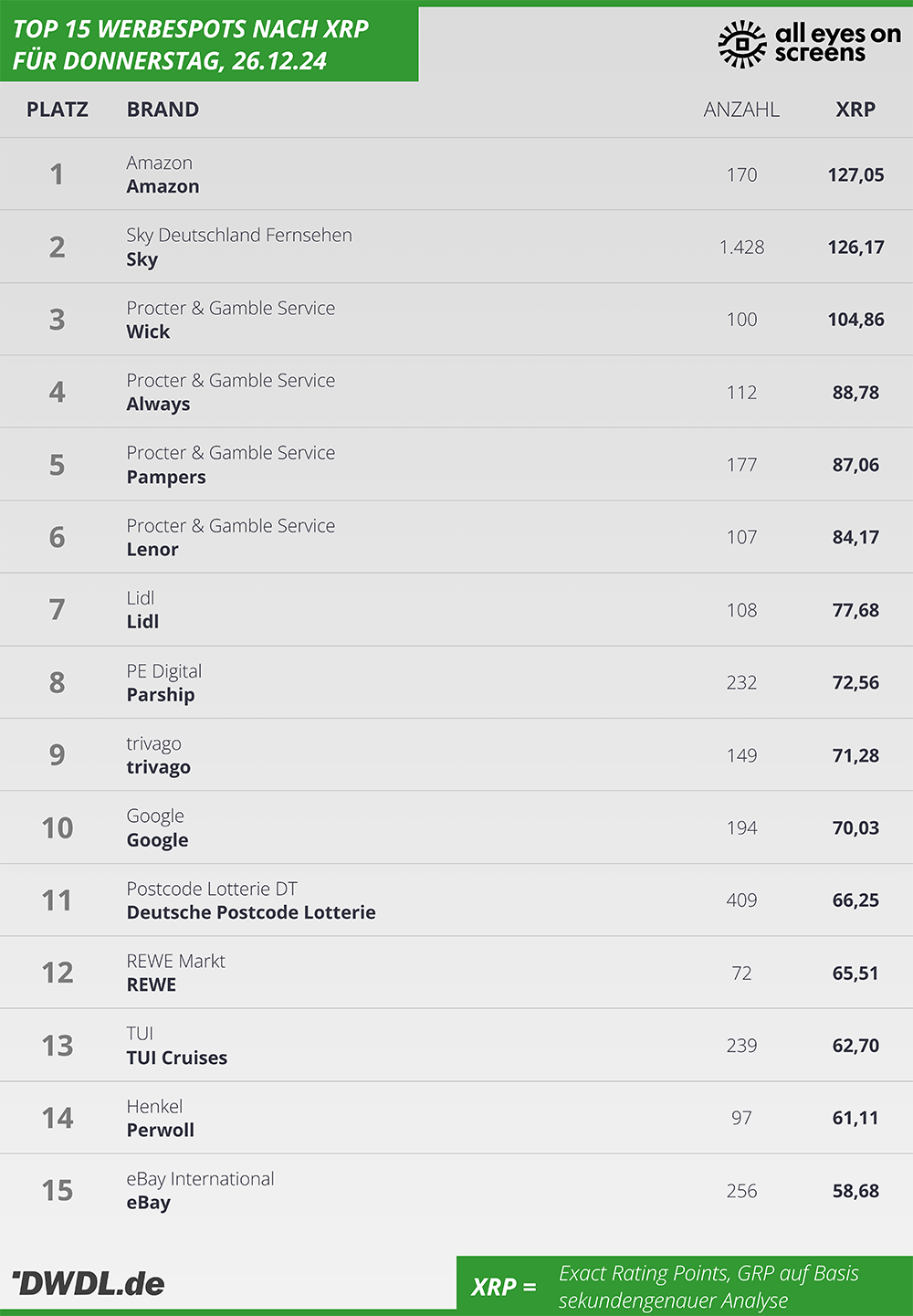This screenshot has height=1316, width=913.
Task: Click the XRP column header
Action: coord(855,110)
